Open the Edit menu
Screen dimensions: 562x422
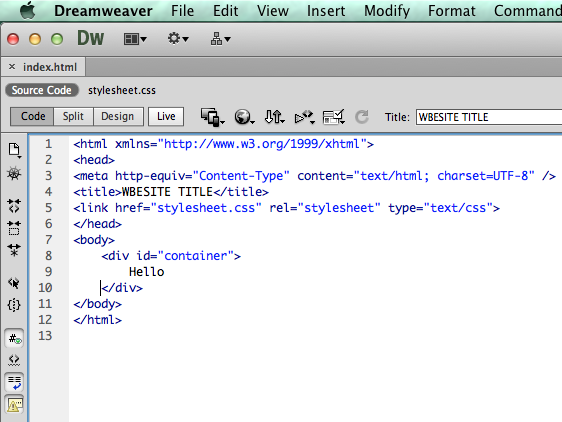tap(225, 11)
